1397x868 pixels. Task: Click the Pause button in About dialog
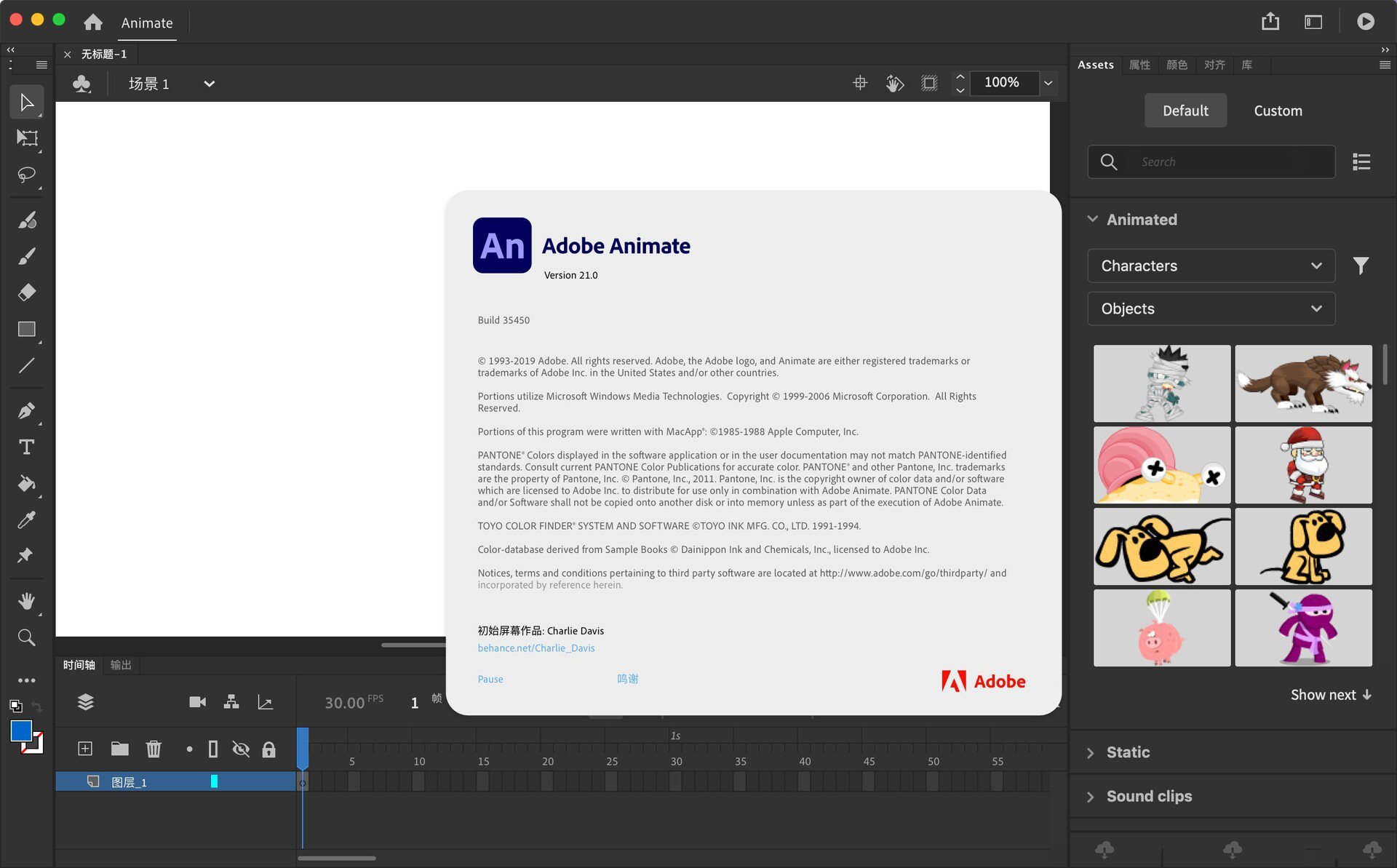pyautogui.click(x=490, y=680)
